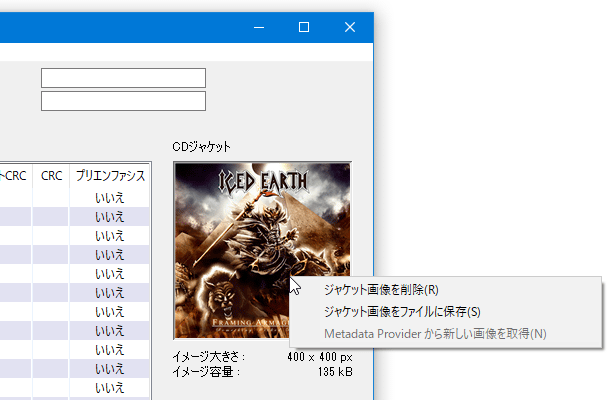Click the イメージ容量 label
The width and height of the screenshot is (614, 400).
tap(206, 372)
